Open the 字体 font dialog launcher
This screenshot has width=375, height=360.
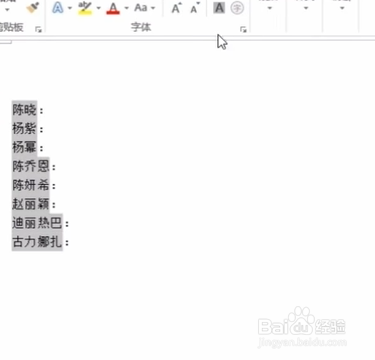(243, 30)
